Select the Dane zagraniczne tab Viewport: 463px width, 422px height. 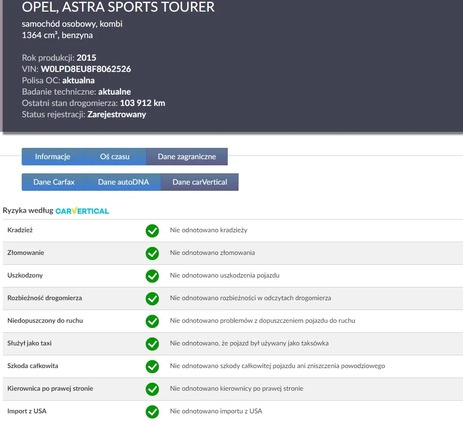coord(187,157)
